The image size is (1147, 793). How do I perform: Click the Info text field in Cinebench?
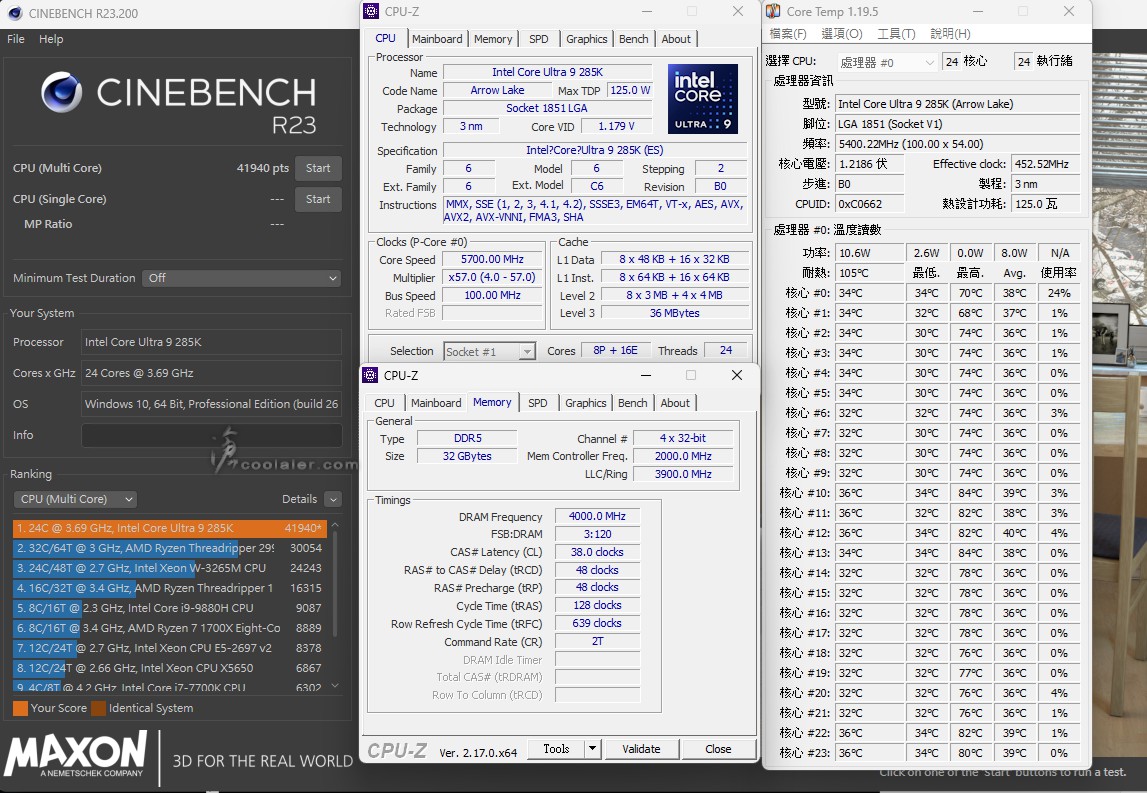tap(211, 435)
